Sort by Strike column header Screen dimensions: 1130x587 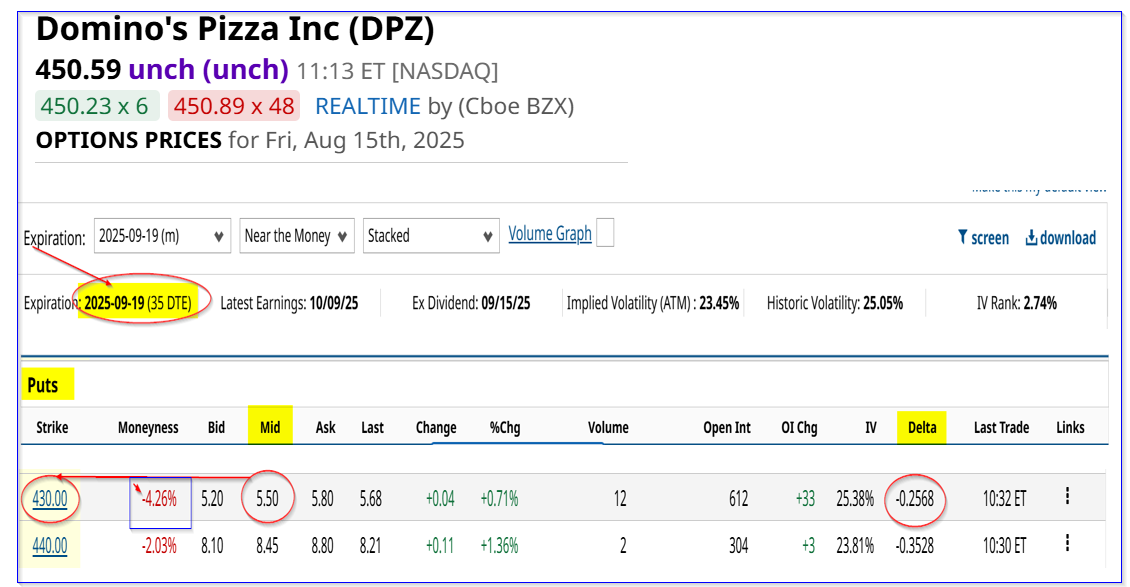pos(52,427)
